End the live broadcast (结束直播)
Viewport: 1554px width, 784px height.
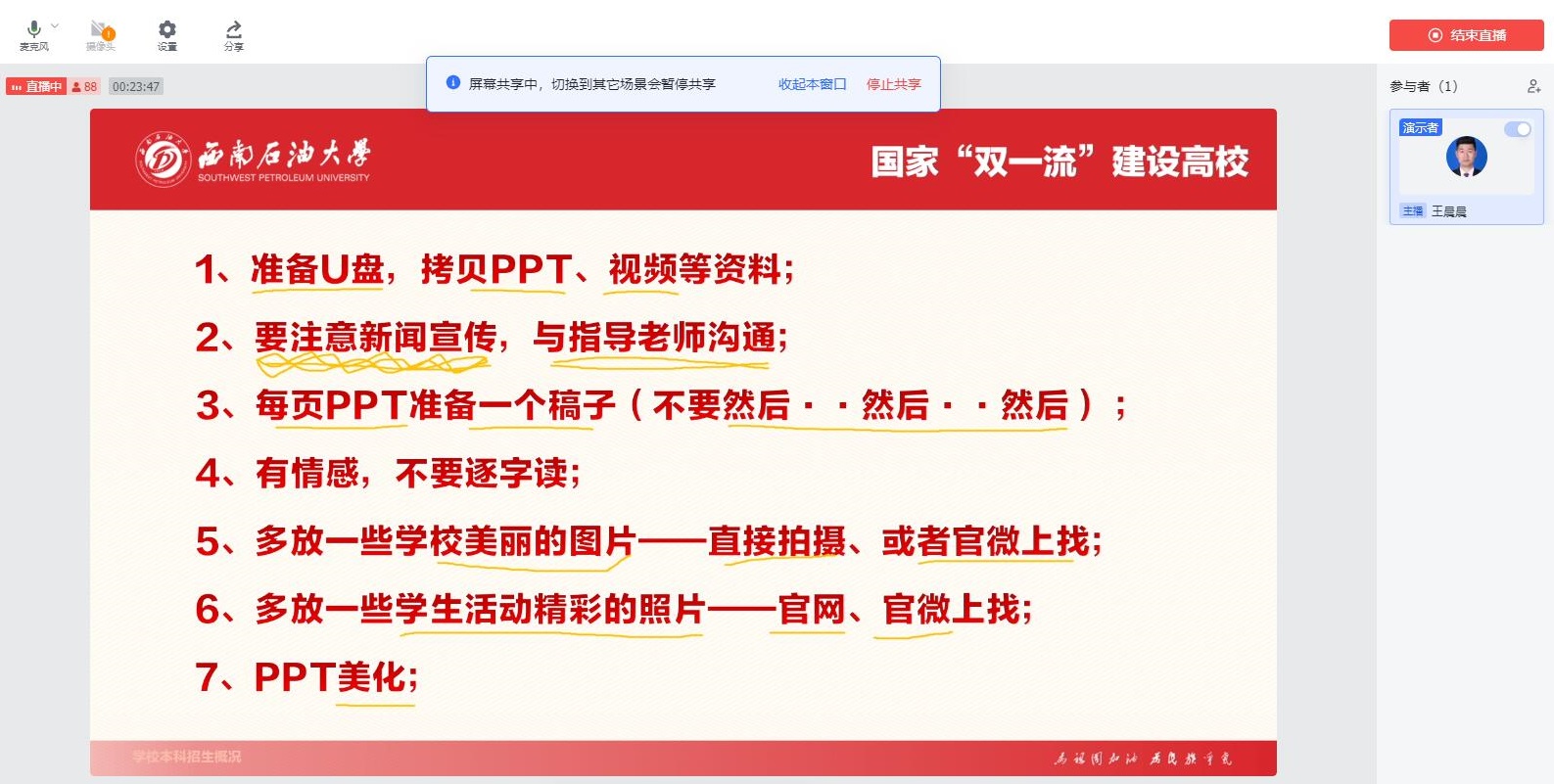click(x=1466, y=35)
